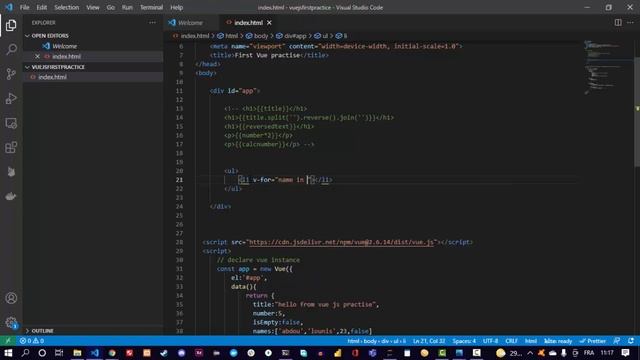Open the Windows Action Center icon

click(625, 353)
